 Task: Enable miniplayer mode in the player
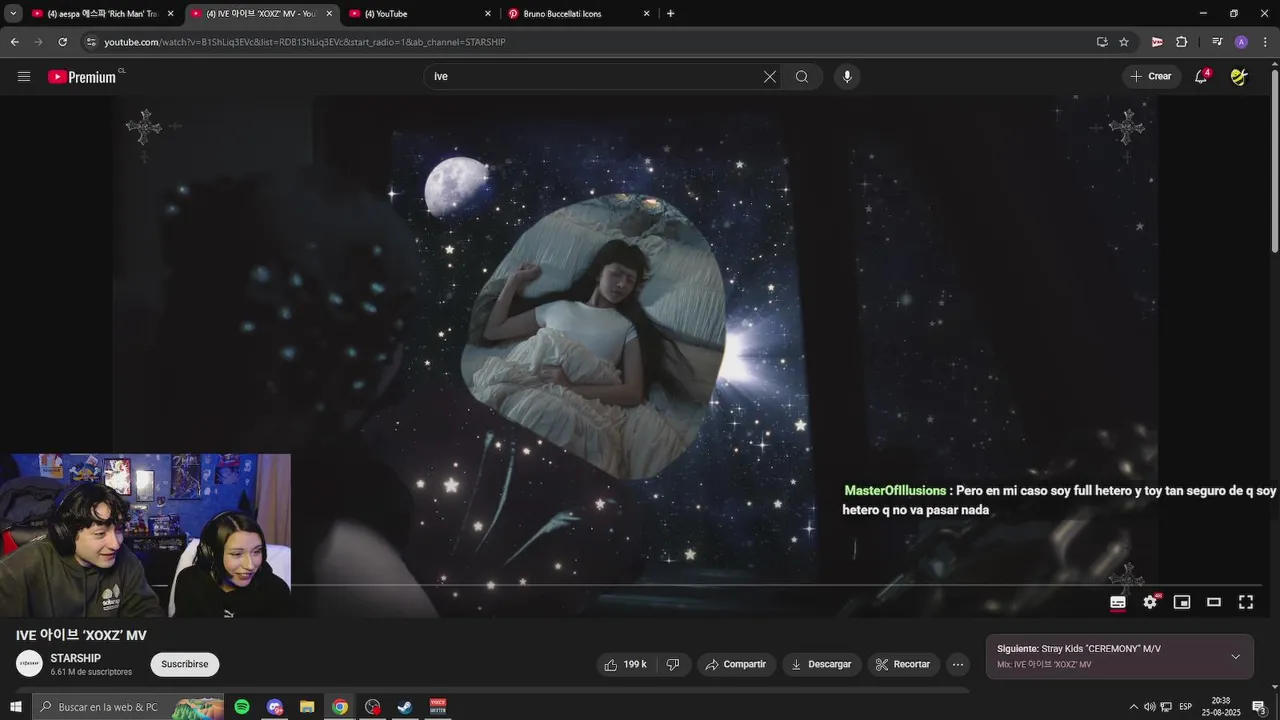(1182, 602)
